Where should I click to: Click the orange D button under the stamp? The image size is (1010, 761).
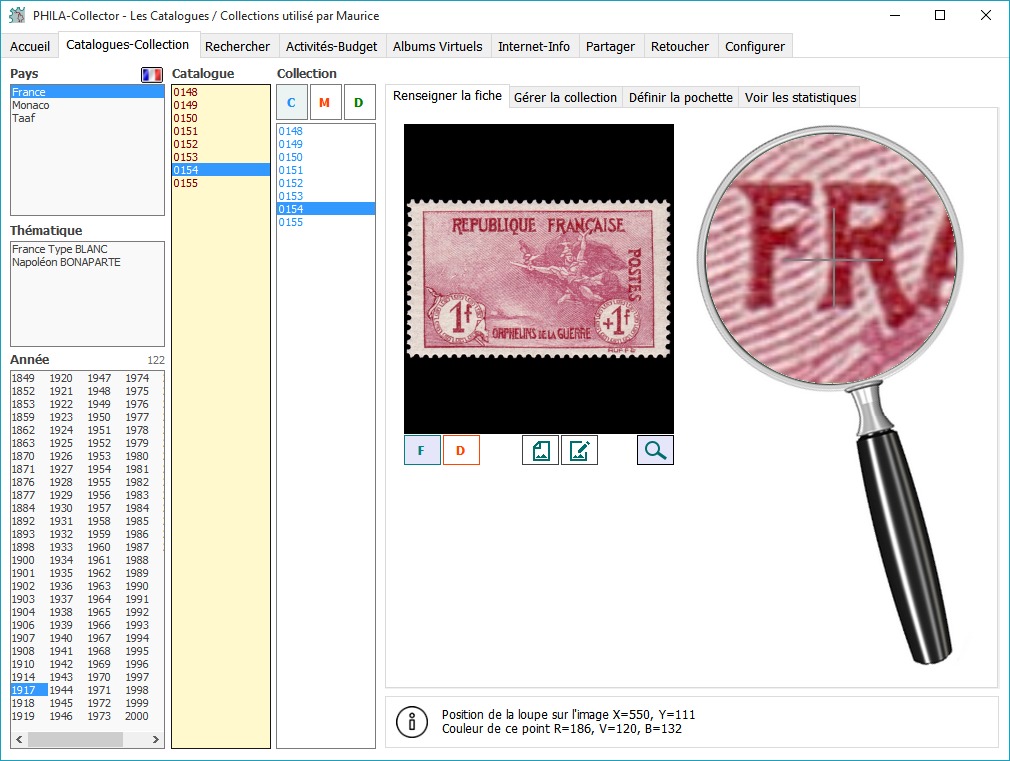click(461, 450)
